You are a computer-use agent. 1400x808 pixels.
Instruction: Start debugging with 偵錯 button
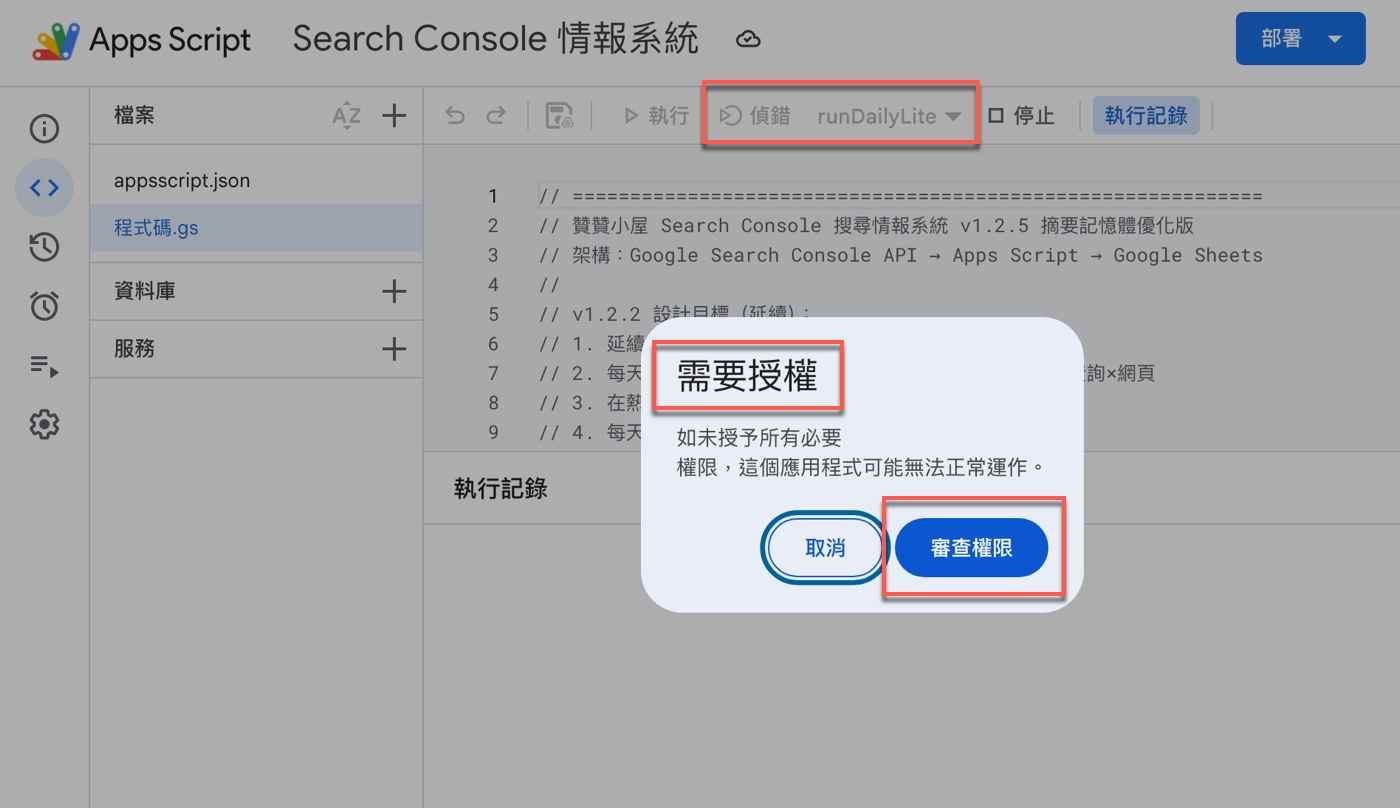(x=756, y=116)
